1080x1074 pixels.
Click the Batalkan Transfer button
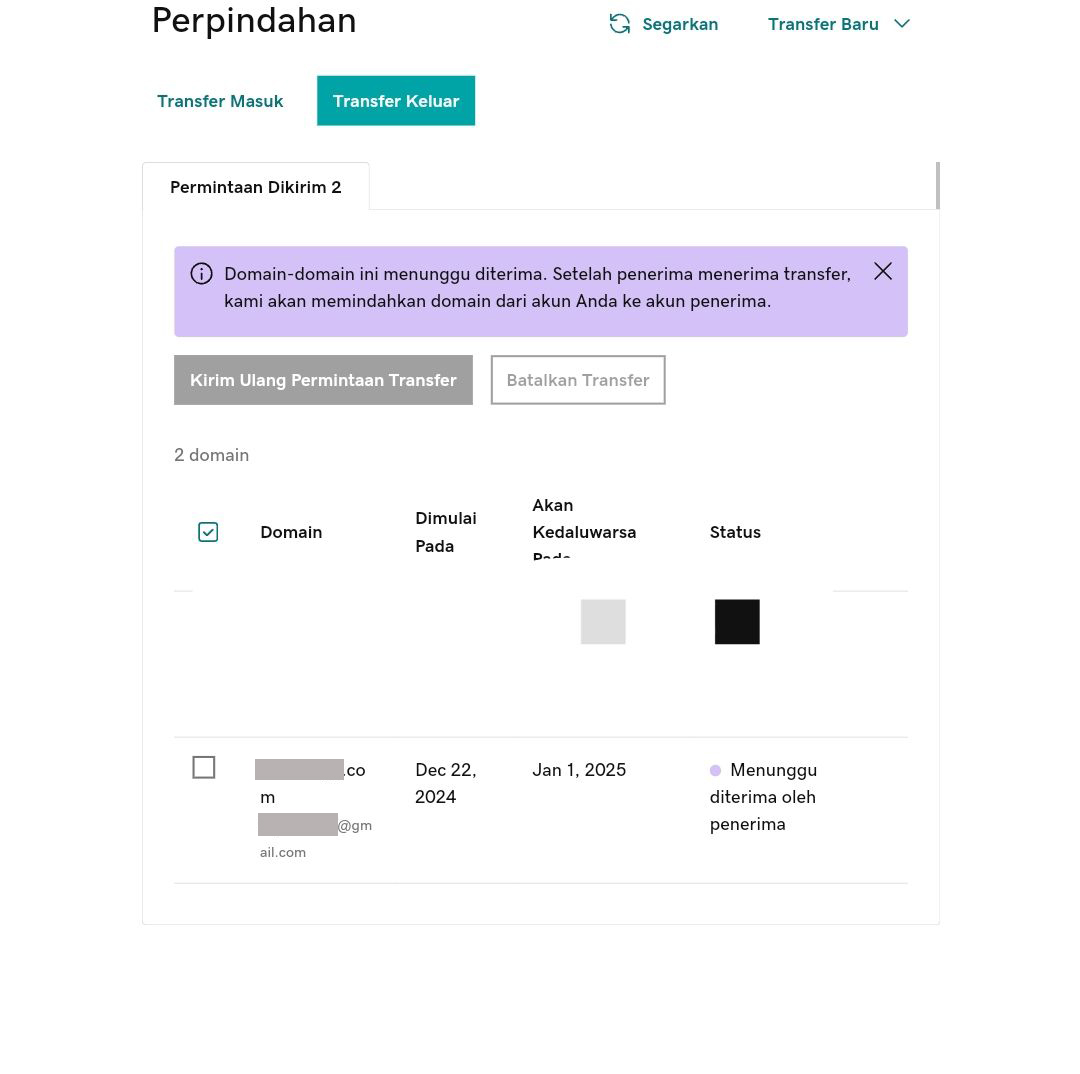578,380
